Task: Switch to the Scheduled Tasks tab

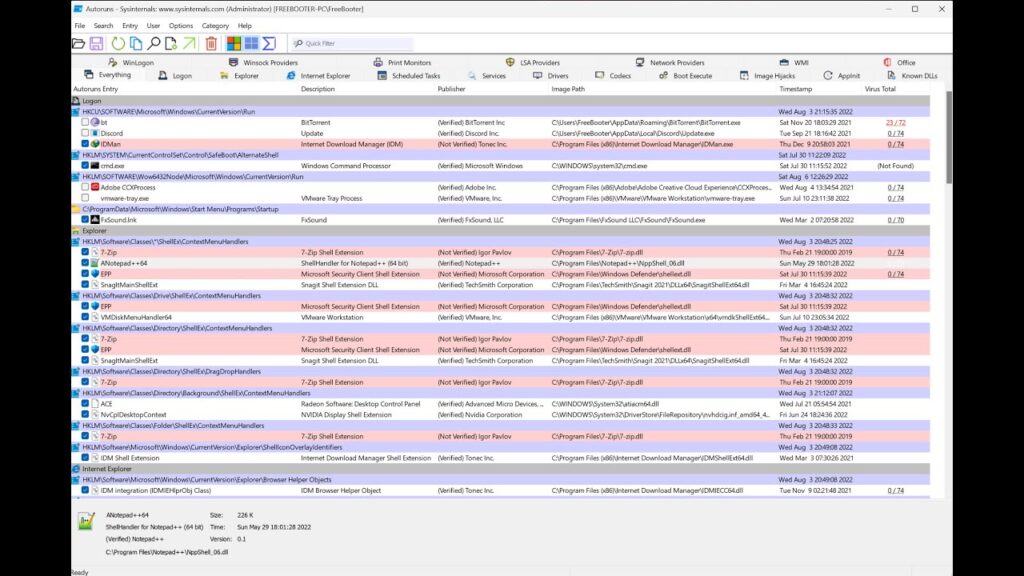Action: coord(415,76)
